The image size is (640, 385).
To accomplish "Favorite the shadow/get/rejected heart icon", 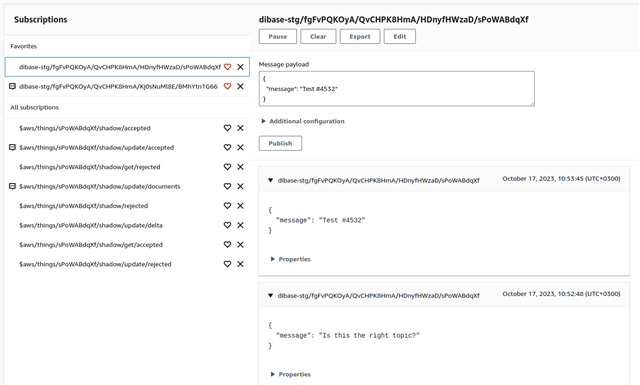I will (227, 167).
